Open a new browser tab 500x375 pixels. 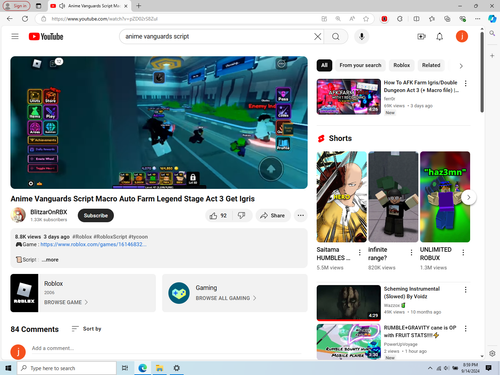point(139,6)
